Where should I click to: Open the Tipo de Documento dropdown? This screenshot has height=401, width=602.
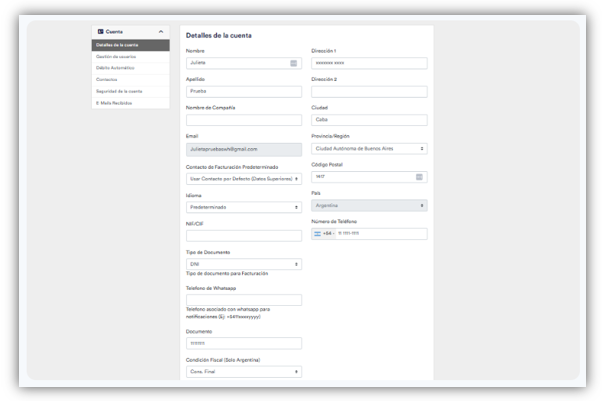pyautogui.click(x=244, y=264)
